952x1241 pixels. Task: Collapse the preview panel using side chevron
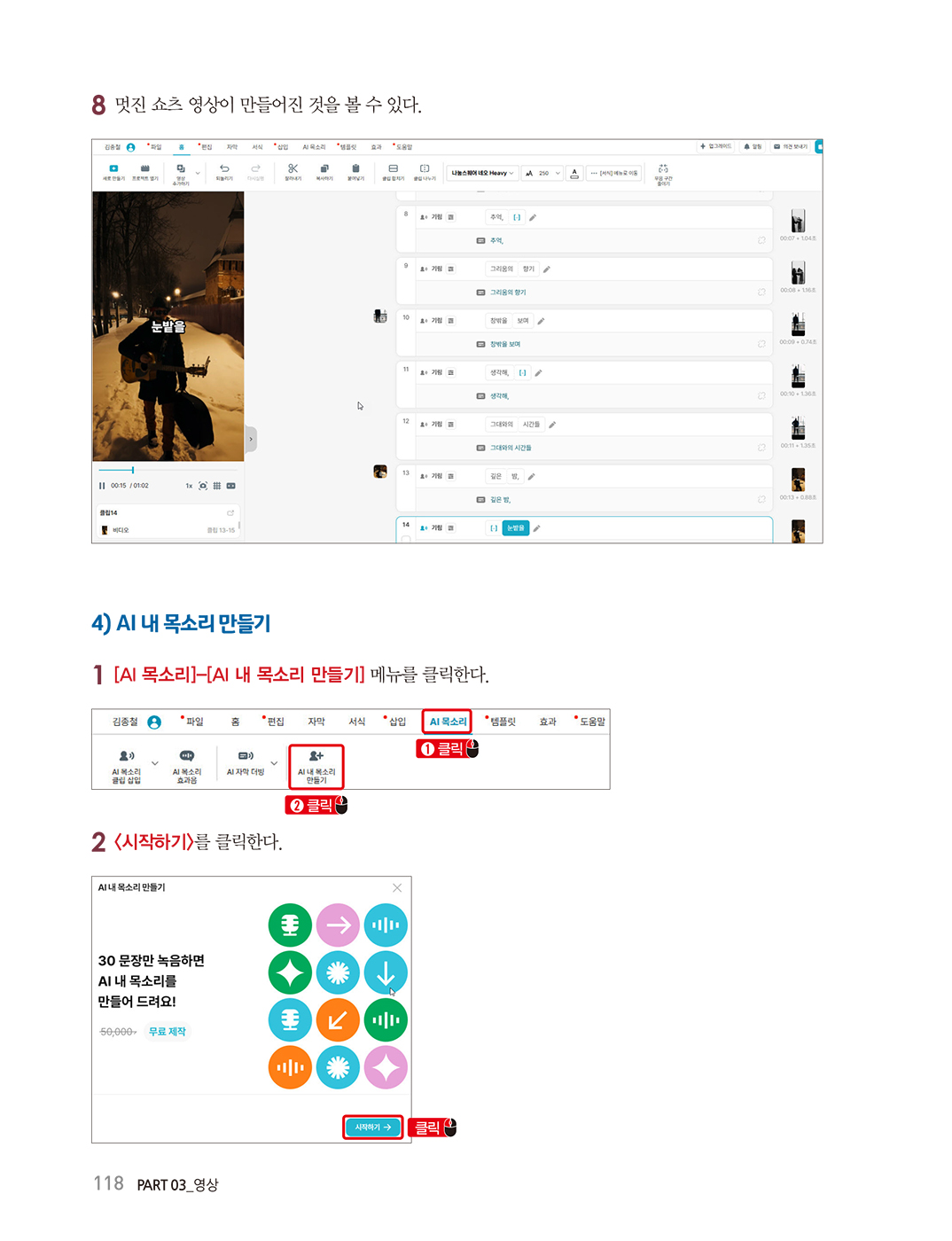click(251, 439)
